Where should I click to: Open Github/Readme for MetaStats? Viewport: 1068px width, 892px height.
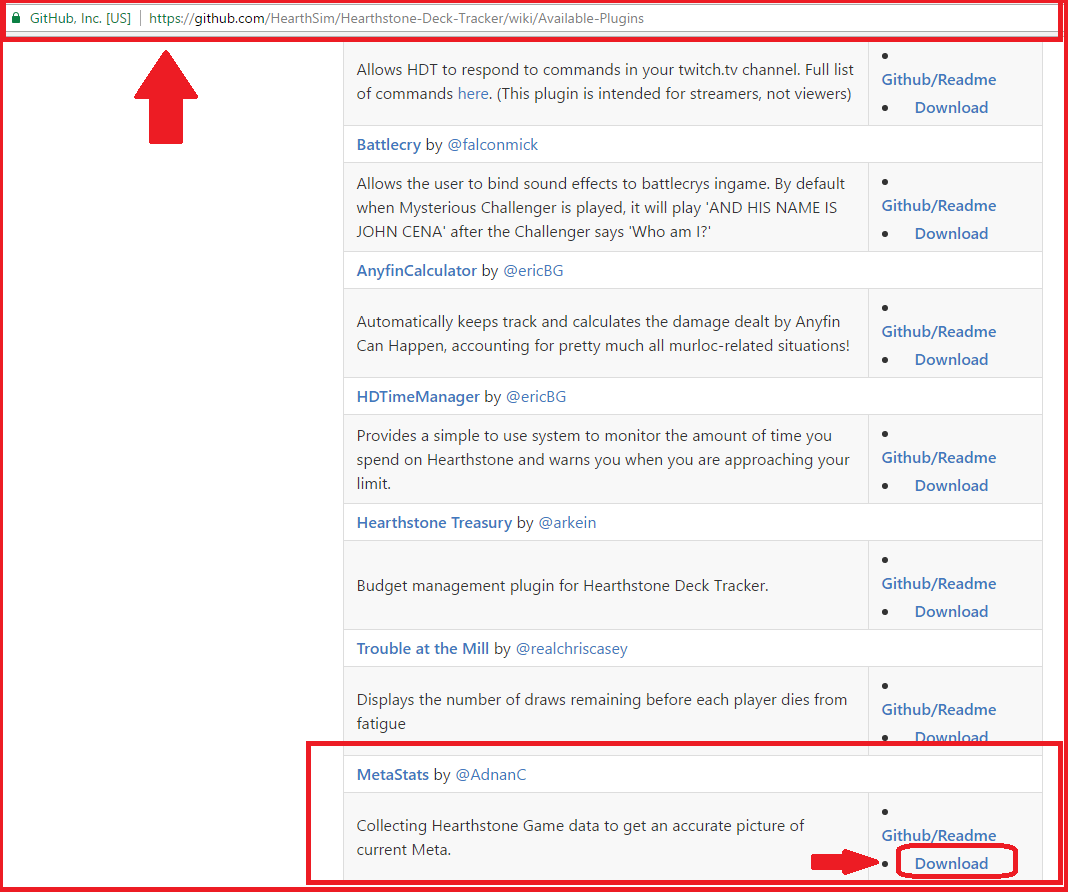(x=939, y=835)
